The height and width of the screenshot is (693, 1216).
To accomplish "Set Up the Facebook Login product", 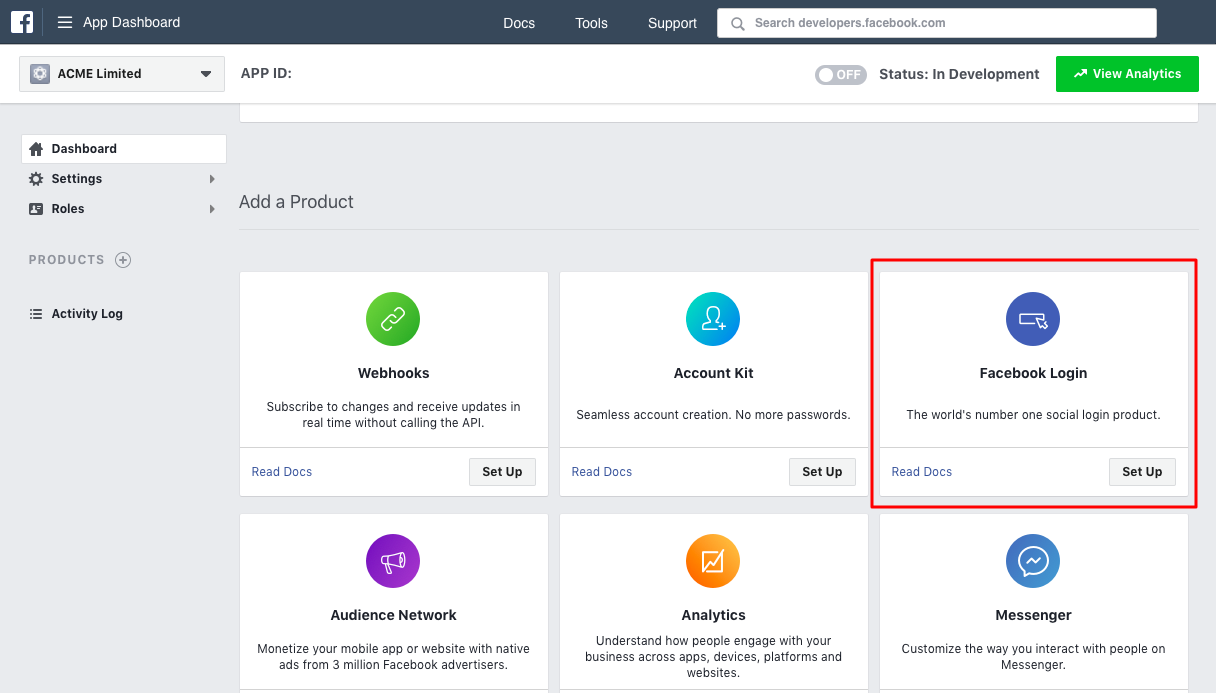I will [1142, 472].
